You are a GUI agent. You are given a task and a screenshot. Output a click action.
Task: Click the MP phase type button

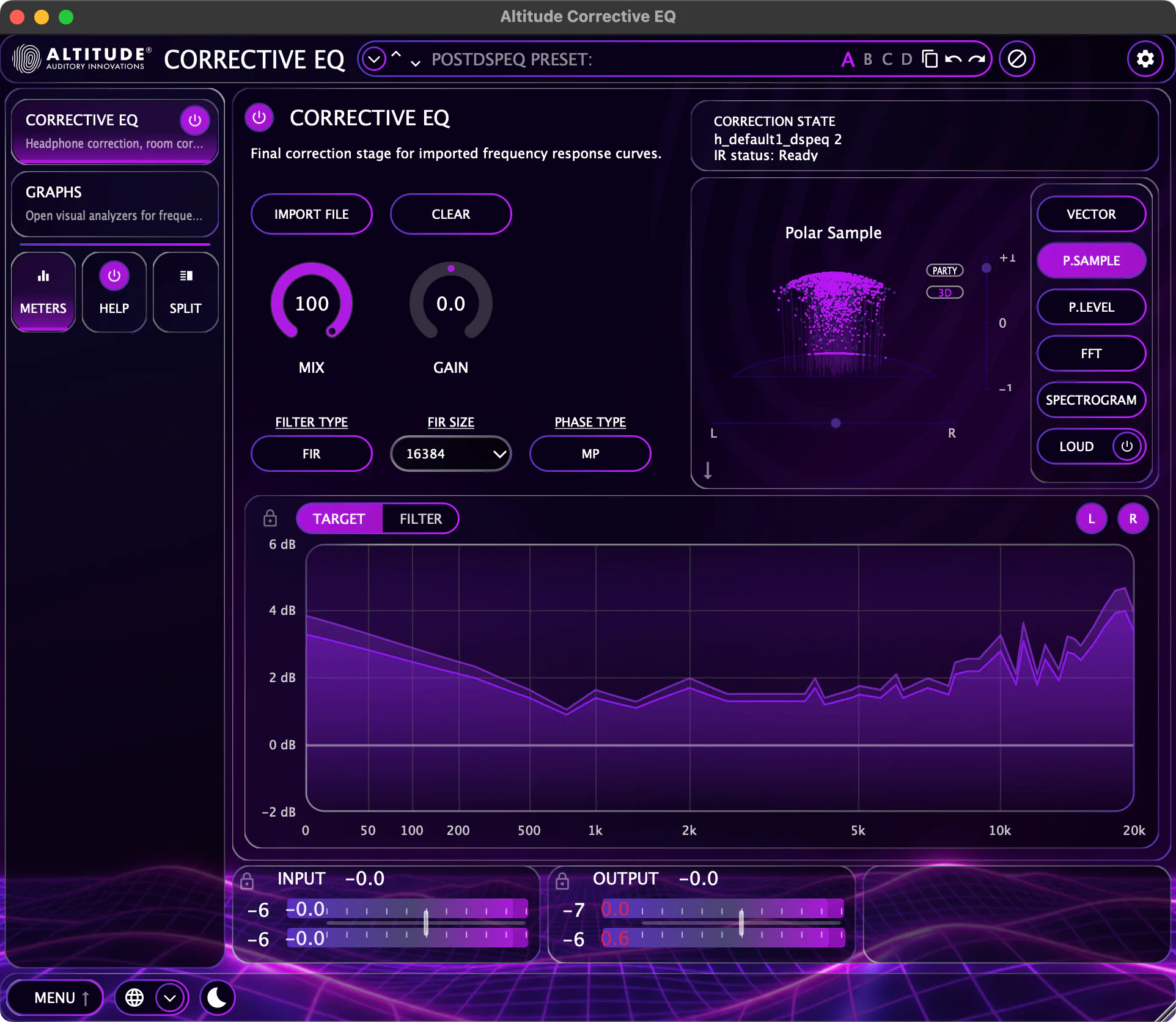tap(590, 454)
